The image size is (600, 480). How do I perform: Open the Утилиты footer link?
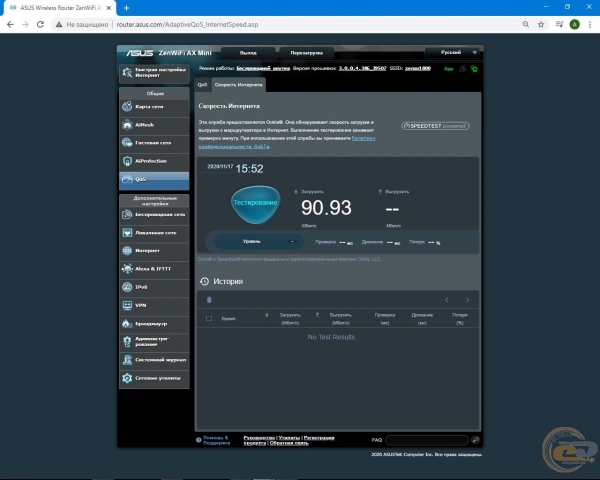289,438
